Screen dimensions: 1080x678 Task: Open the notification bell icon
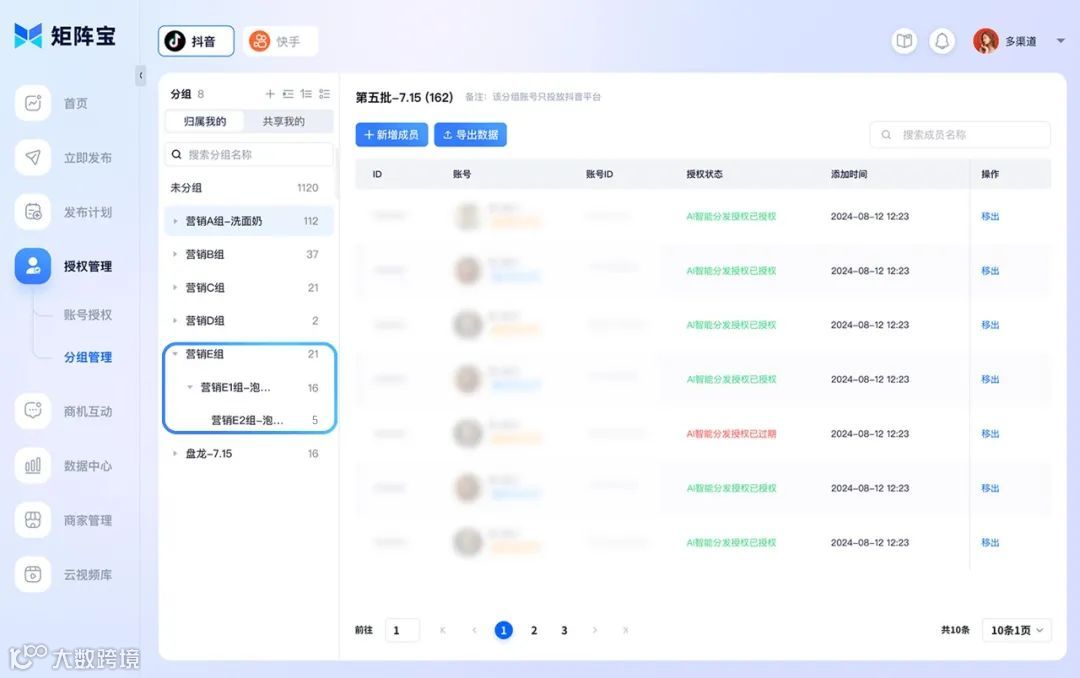point(941,41)
